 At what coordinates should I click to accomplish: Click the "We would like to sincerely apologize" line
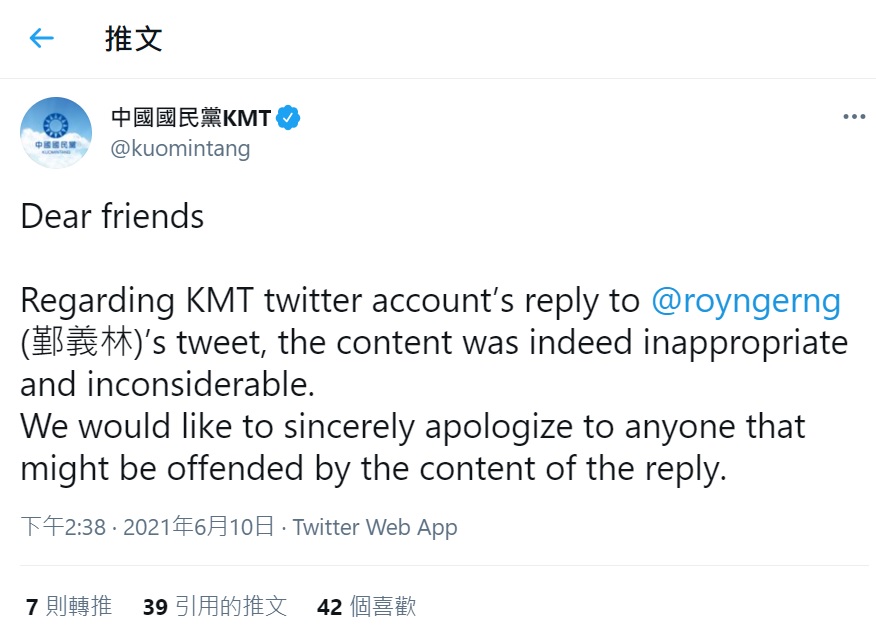(x=413, y=427)
